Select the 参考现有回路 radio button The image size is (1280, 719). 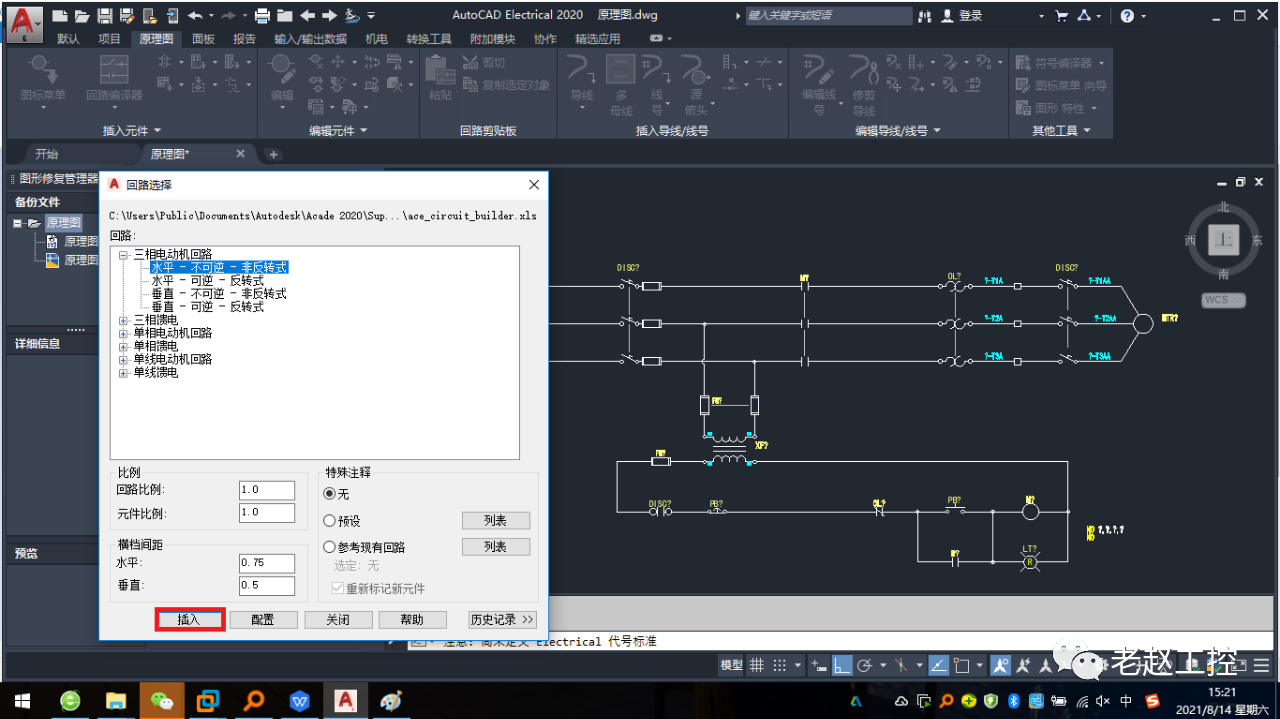point(330,547)
